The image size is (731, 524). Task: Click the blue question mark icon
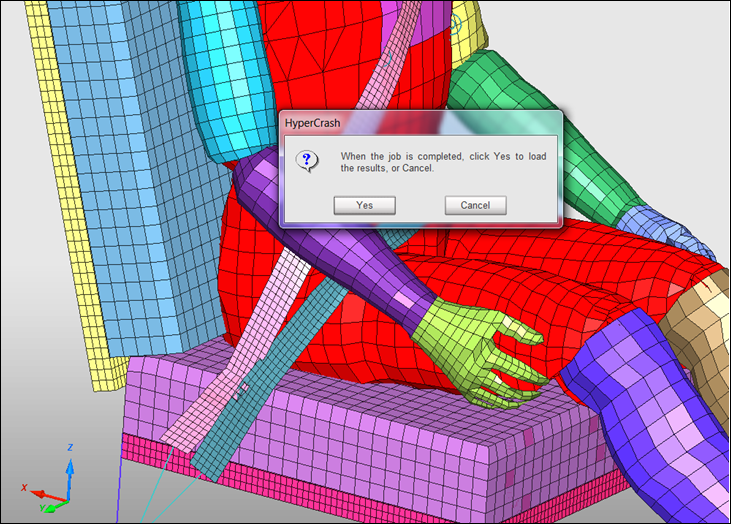tap(309, 160)
